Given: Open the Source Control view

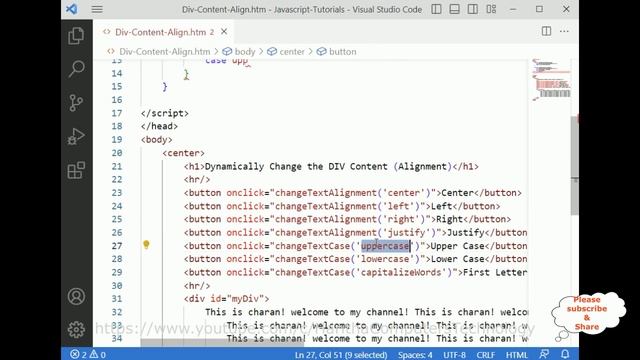Looking at the screenshot, I should click(x=76, y=103).
